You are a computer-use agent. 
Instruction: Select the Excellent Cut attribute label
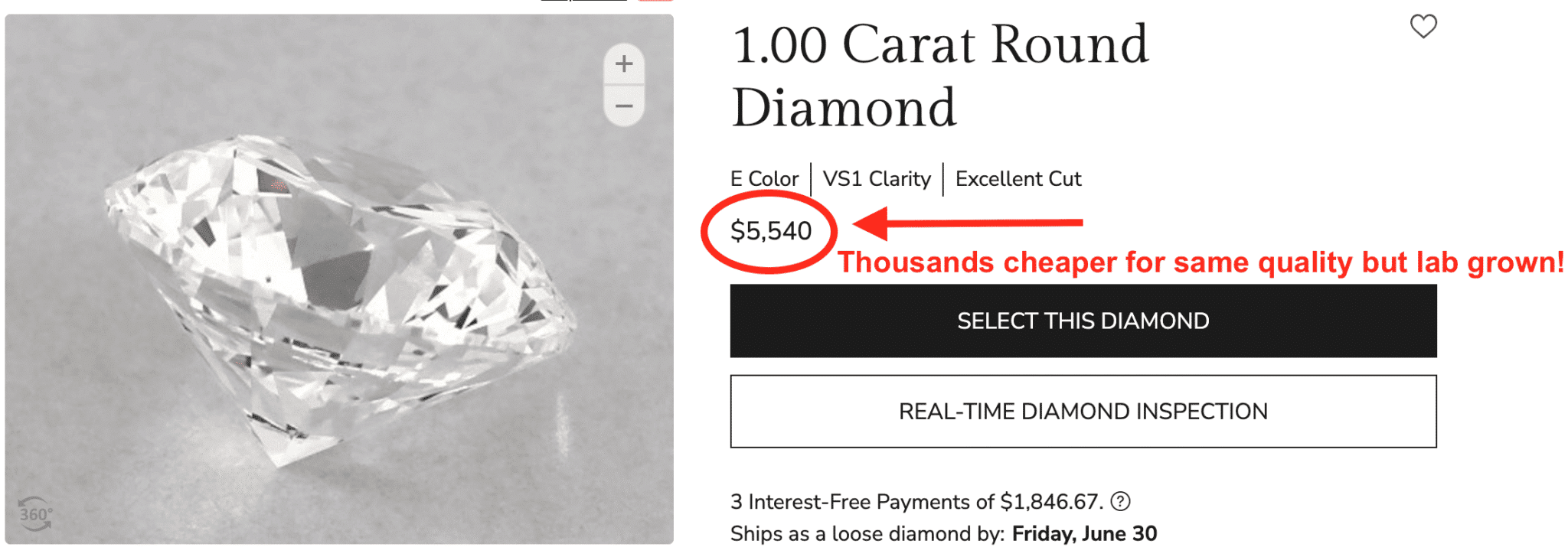[1018, 179]
